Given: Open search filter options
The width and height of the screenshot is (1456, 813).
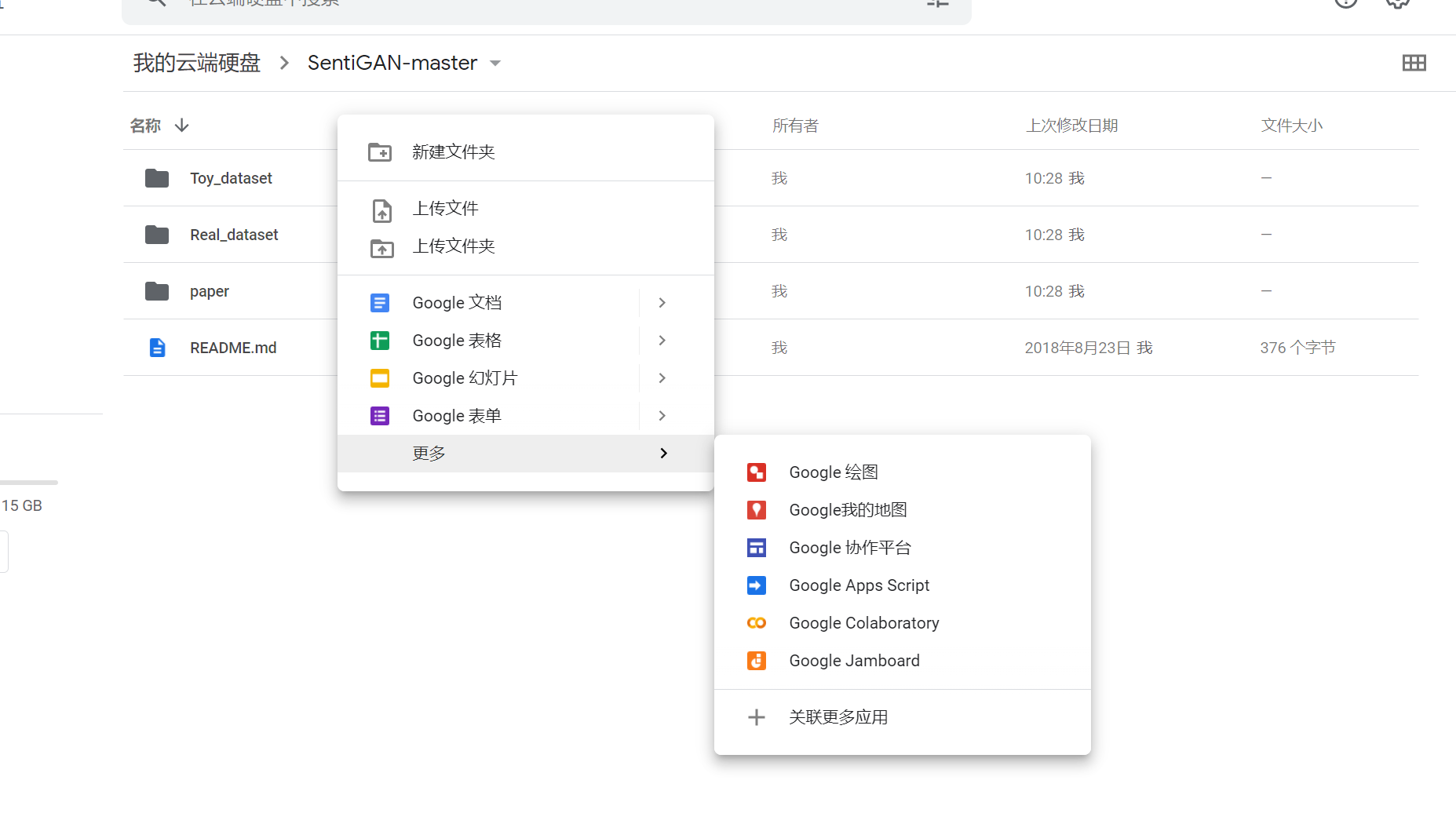Looking at the screenshot, I should click(937, 4).
